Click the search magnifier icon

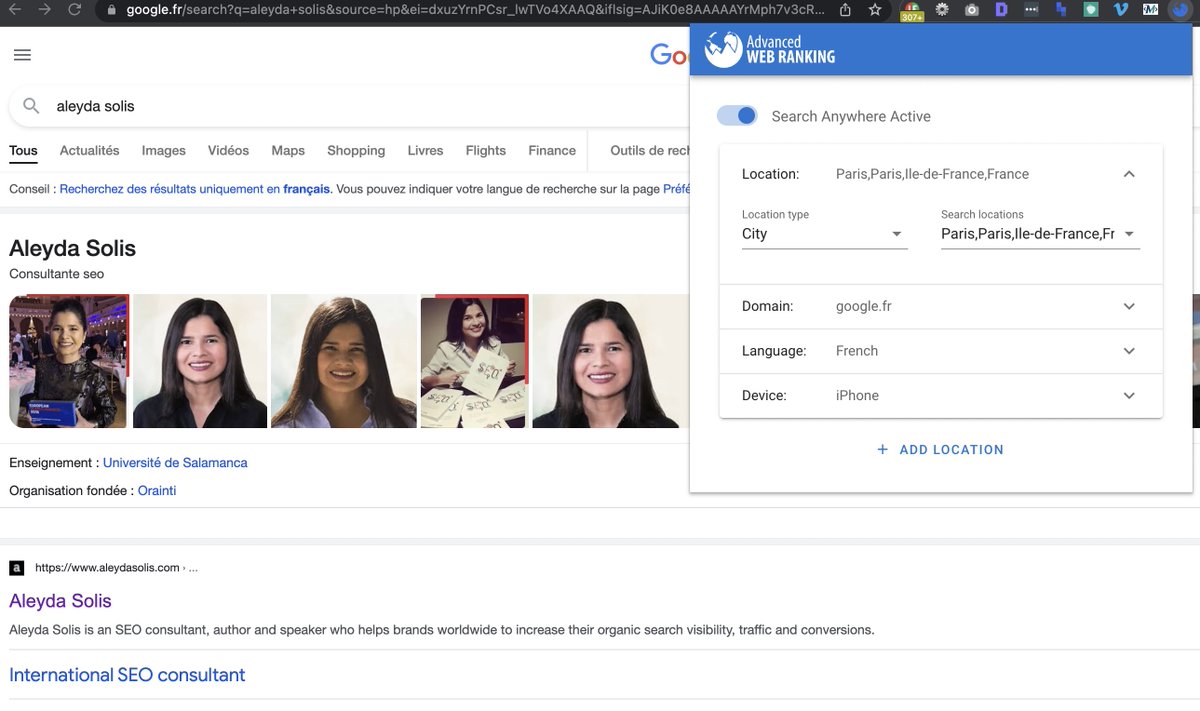(x=32, y=106)
